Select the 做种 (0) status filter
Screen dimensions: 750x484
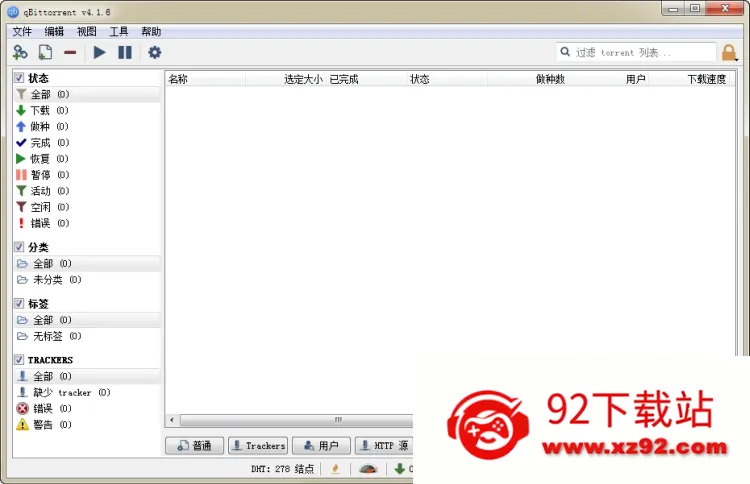pyautogui.click(x=87, y=126)
